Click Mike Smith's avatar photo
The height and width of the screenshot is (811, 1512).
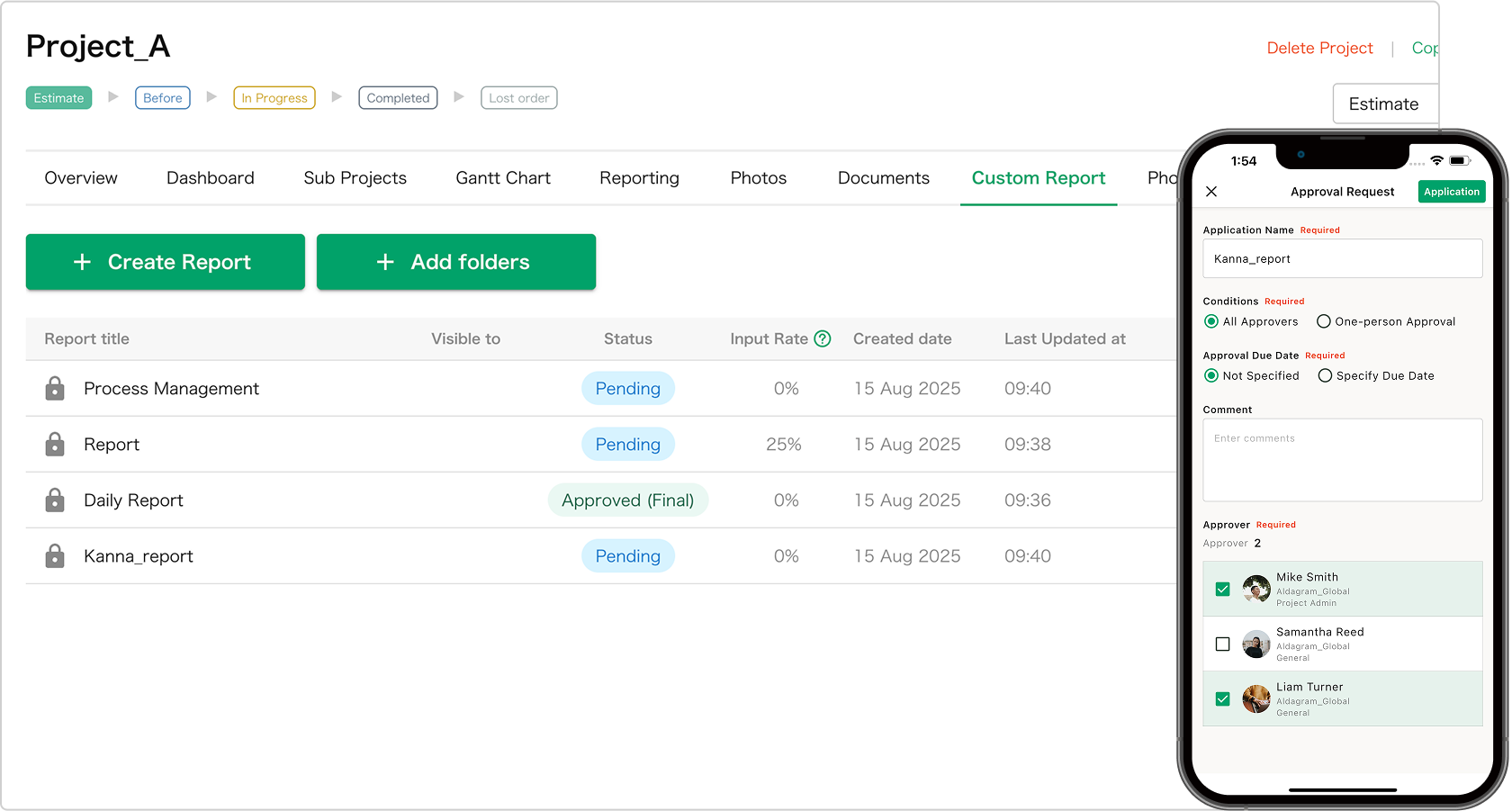click(1255, 590)
